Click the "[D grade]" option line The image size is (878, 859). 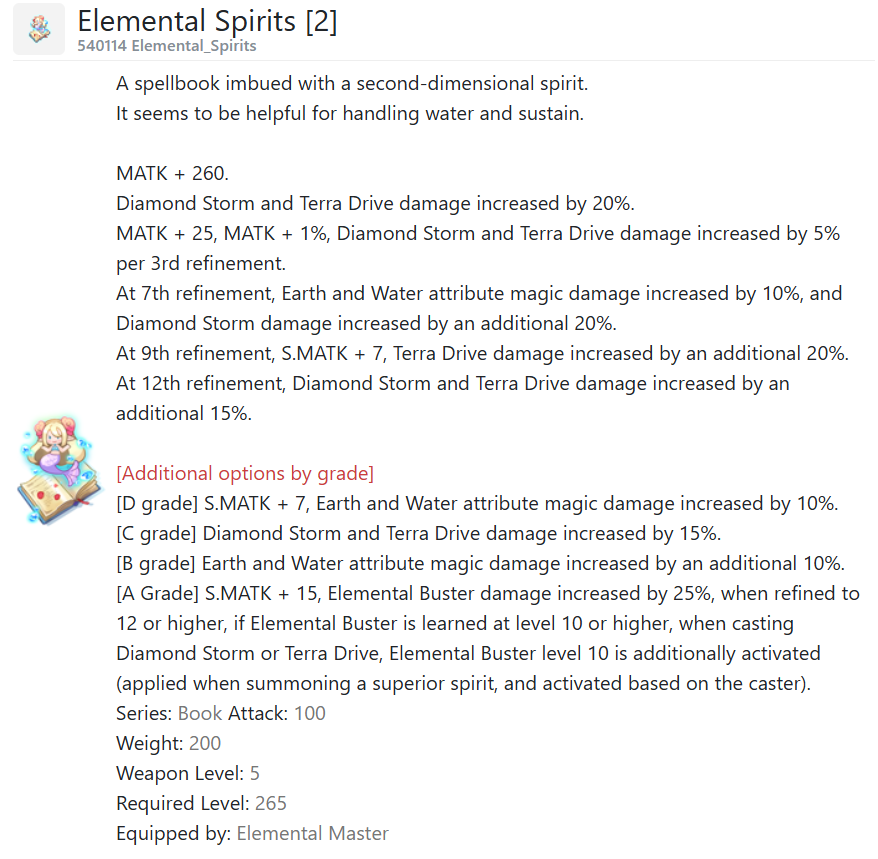pyautogui.click(x=477, y=503)
